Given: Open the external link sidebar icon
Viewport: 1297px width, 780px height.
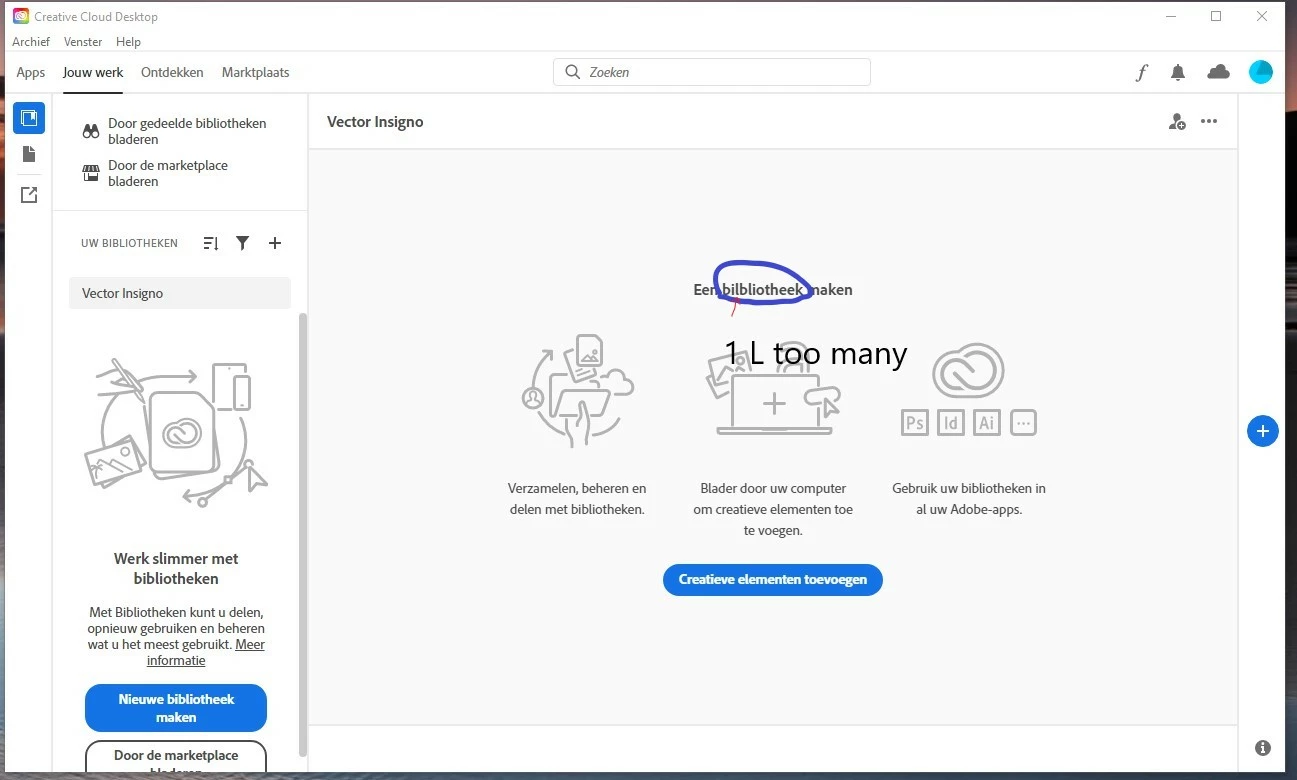Looking at the screenshot, I should point(29,195).
